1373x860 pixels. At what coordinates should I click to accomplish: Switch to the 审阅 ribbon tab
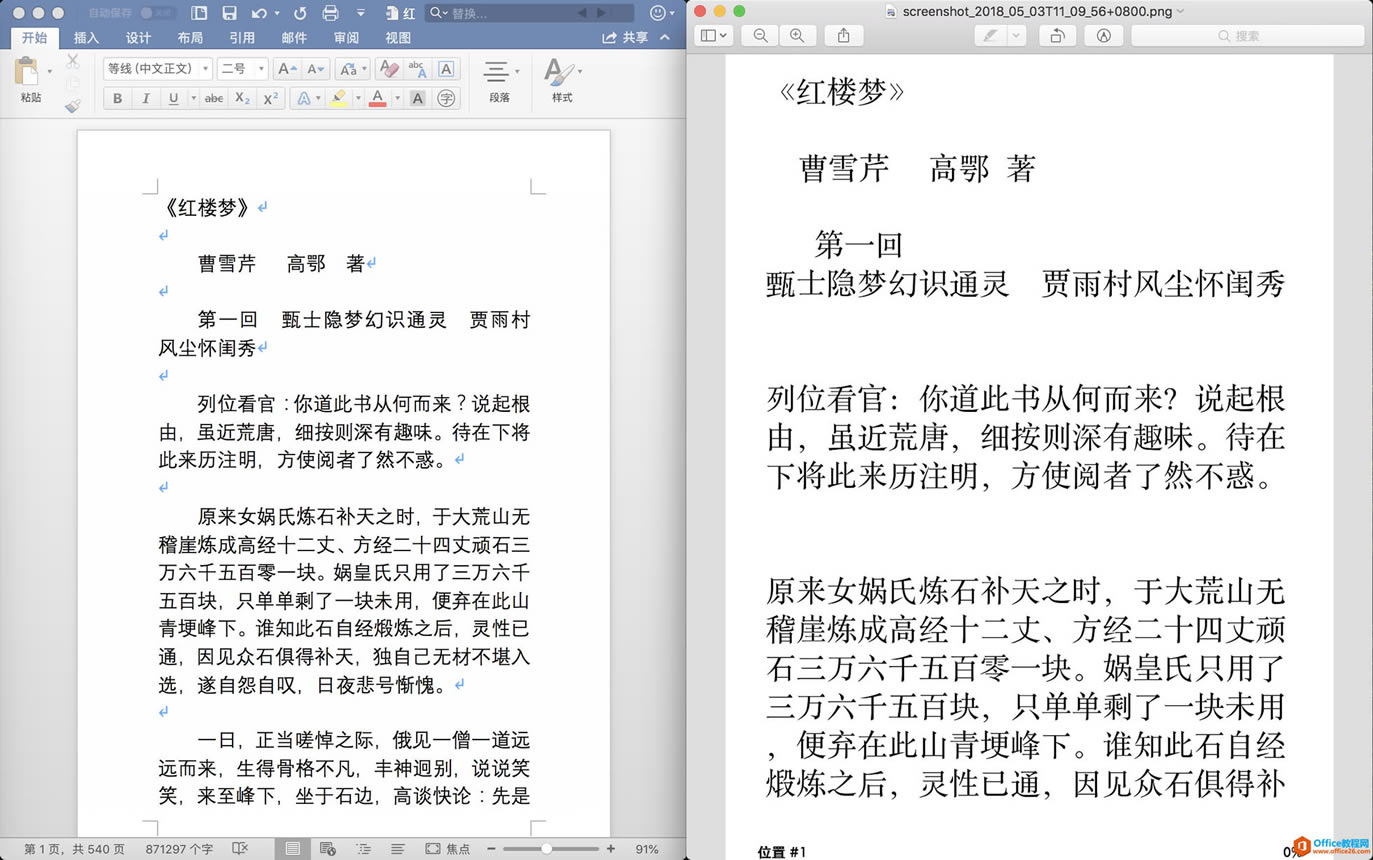click(345, 37)
